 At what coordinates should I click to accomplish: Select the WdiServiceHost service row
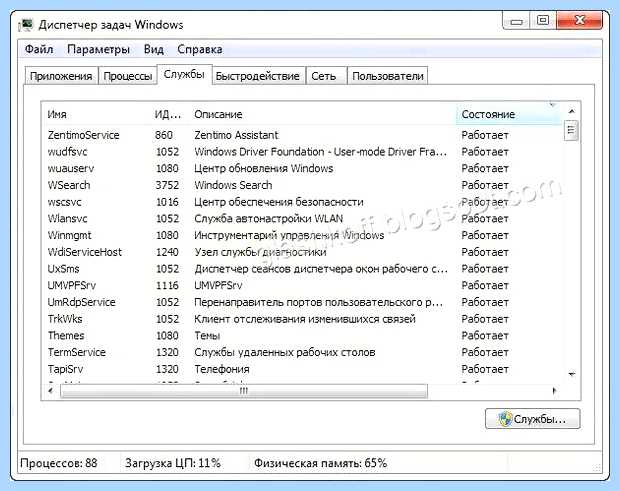point(302,252)
